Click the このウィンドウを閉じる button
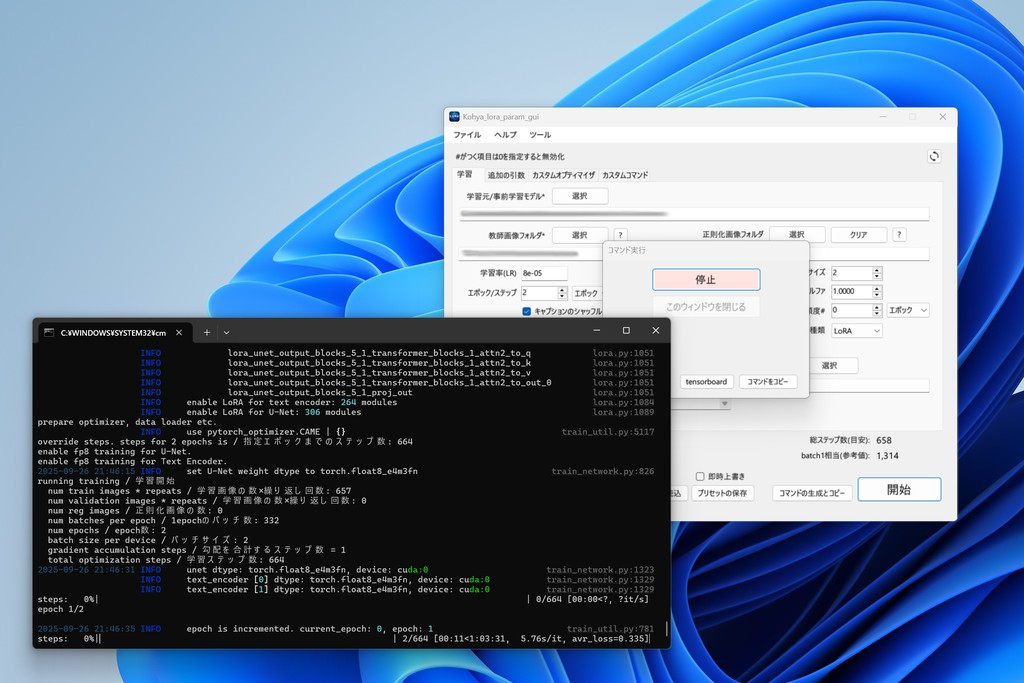The image size is (1024, 683). [706, 307]
